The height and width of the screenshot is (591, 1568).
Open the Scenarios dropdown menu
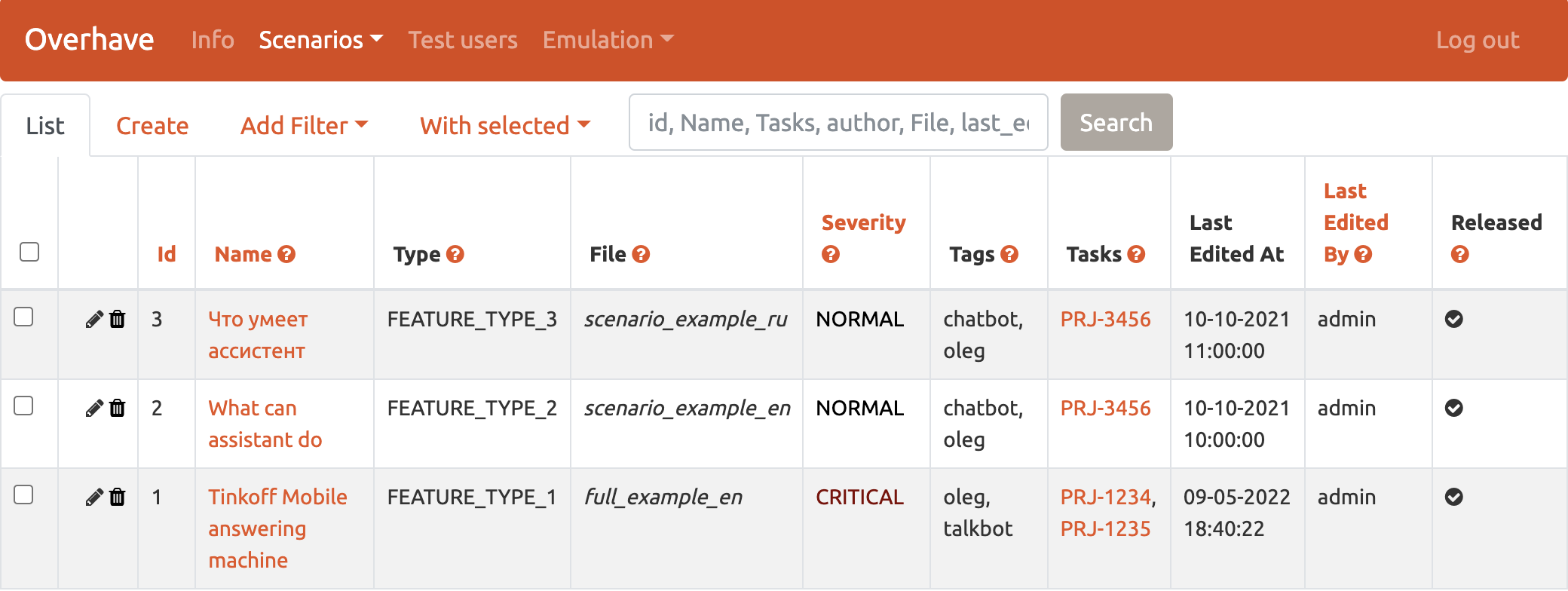coord(321,40)
